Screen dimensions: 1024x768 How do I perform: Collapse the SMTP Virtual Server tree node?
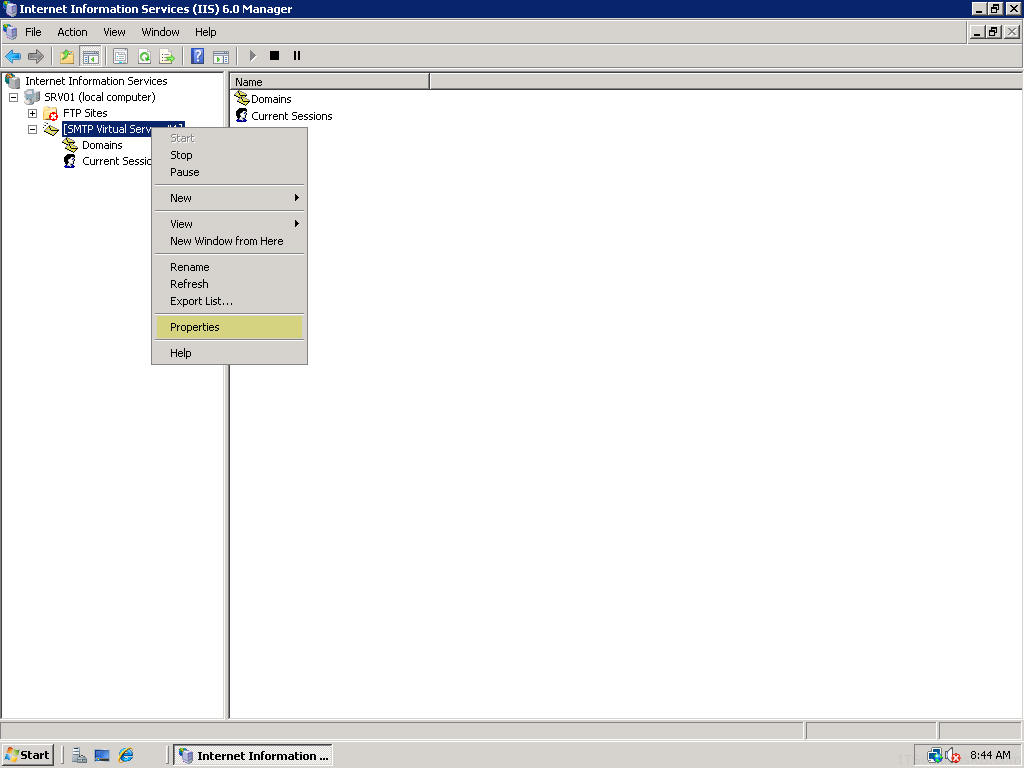[x=33, y=129]
